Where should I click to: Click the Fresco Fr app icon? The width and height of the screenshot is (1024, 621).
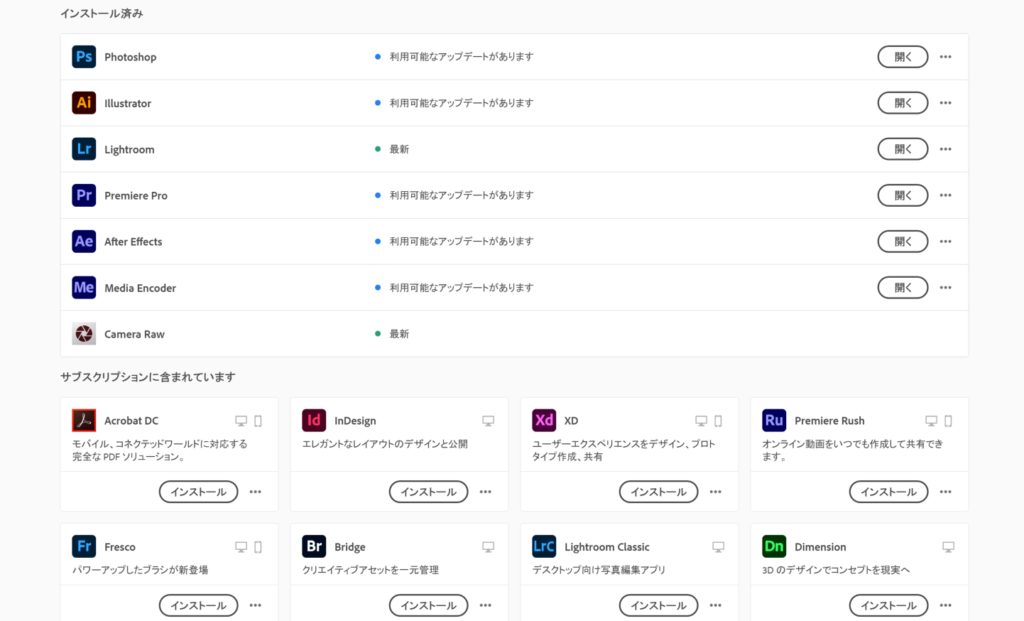84,547
